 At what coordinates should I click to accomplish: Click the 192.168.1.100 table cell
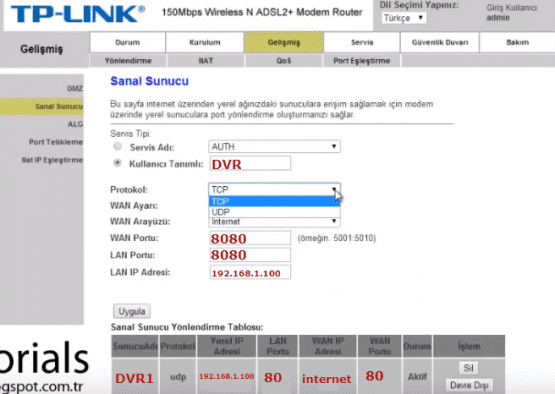click(x=227, y=376)
